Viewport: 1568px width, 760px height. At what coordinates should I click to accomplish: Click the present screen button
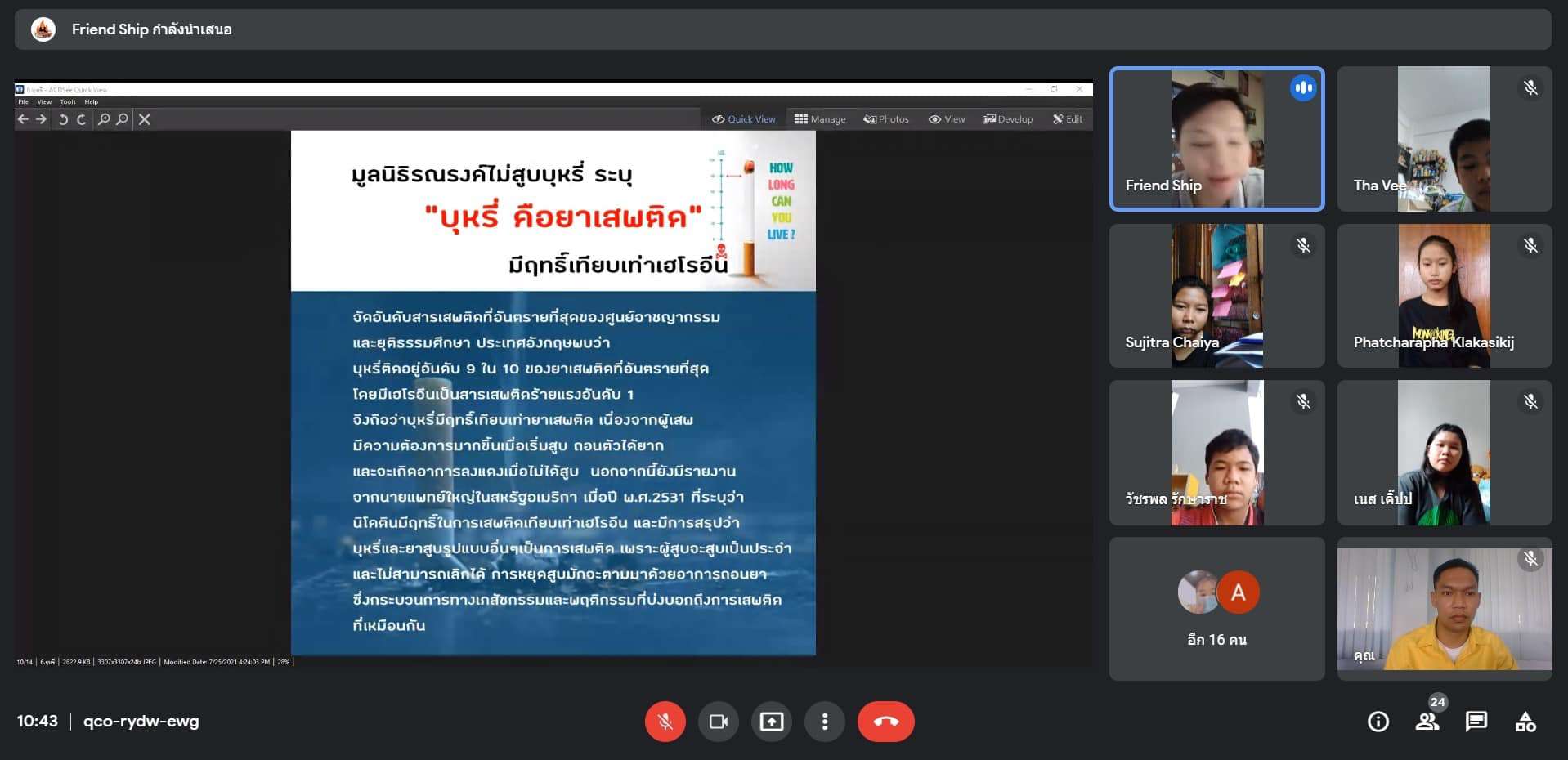pyautogui.click(x=771, y=722)
